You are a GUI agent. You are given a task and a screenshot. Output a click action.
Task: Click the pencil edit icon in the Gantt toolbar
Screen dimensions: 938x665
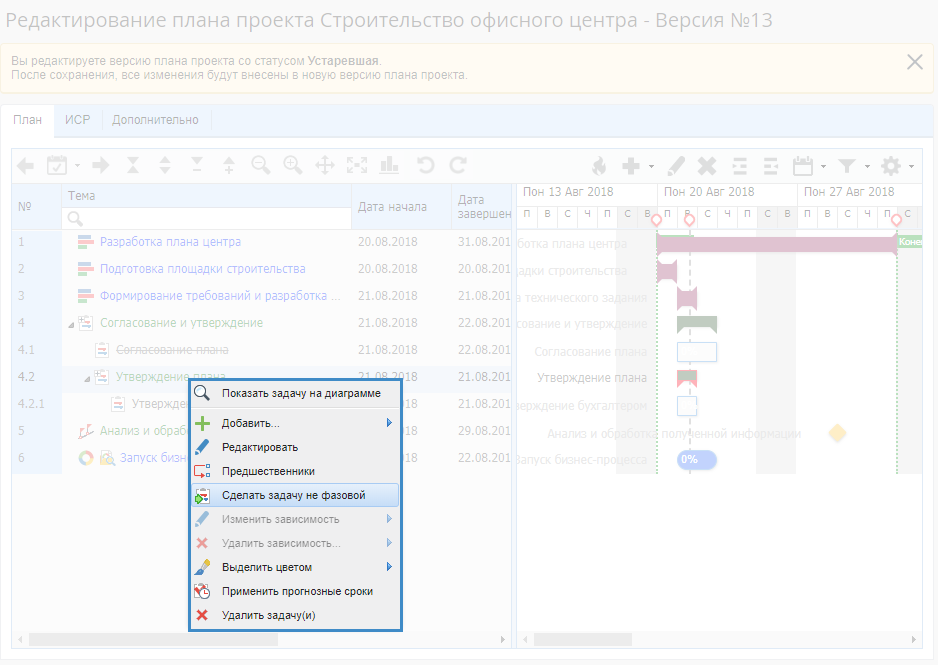pos(677,166)
